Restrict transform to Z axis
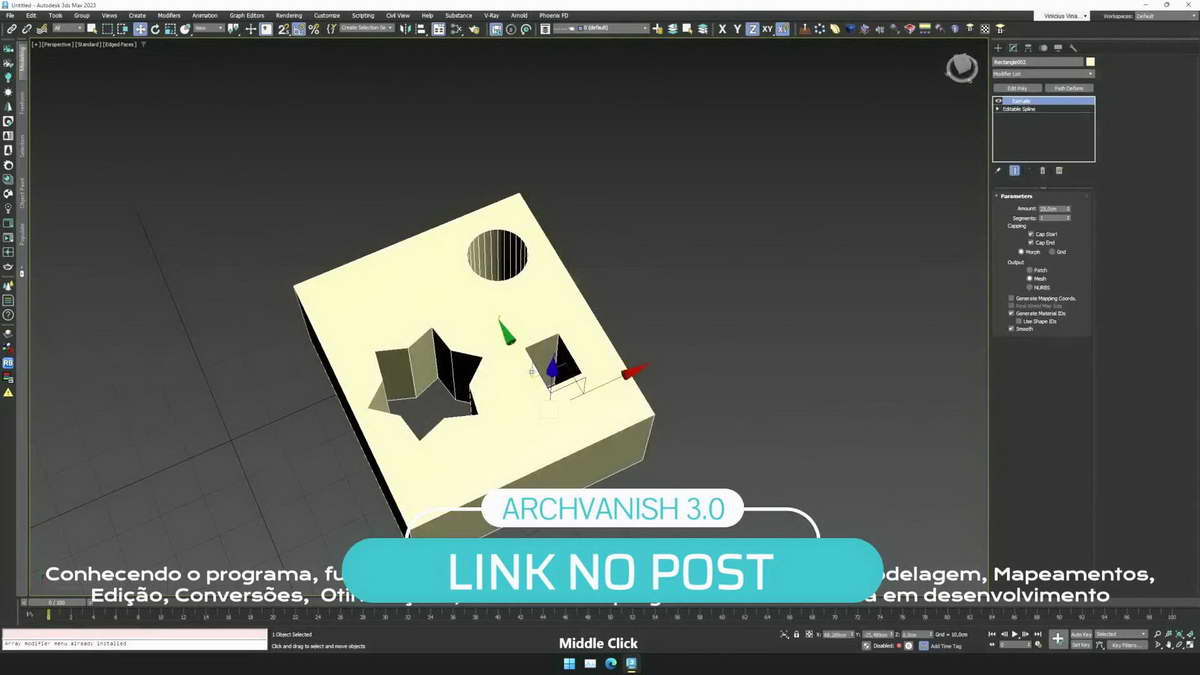Viewport: 1200px width, 675px height. 752,29
